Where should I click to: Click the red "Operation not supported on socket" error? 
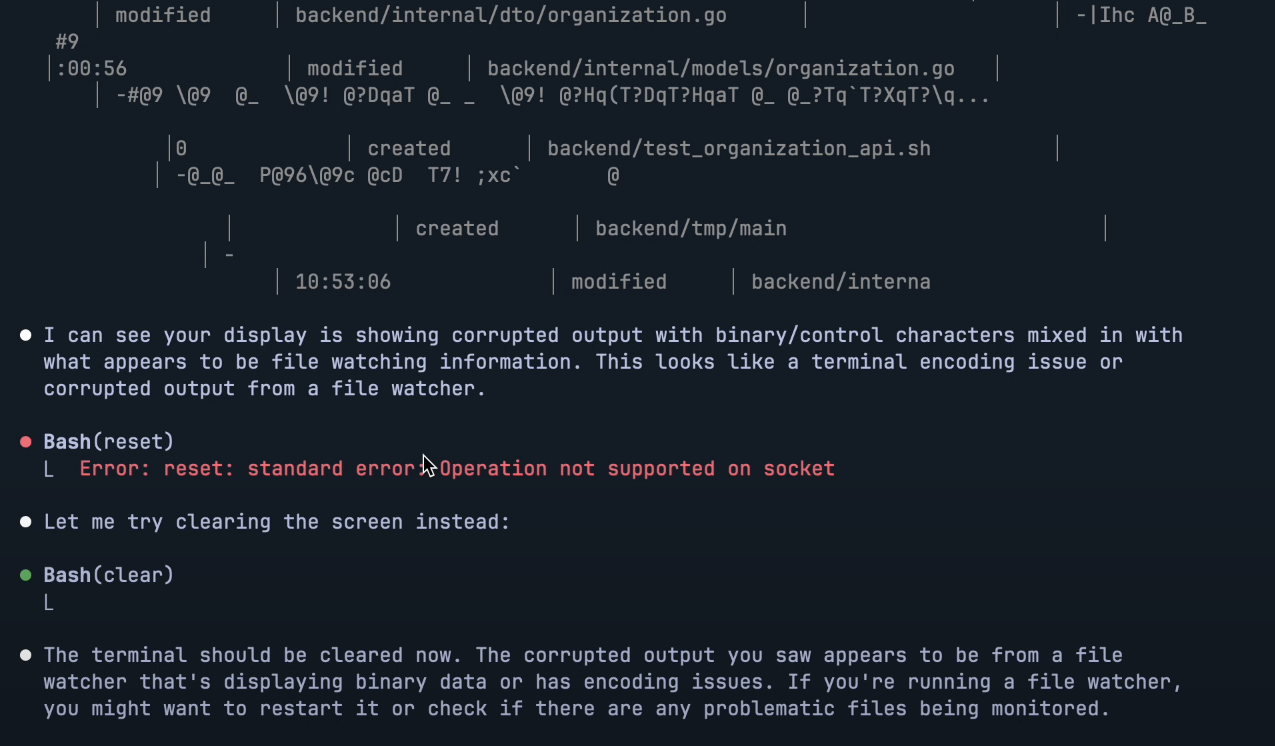pos(637,469)
